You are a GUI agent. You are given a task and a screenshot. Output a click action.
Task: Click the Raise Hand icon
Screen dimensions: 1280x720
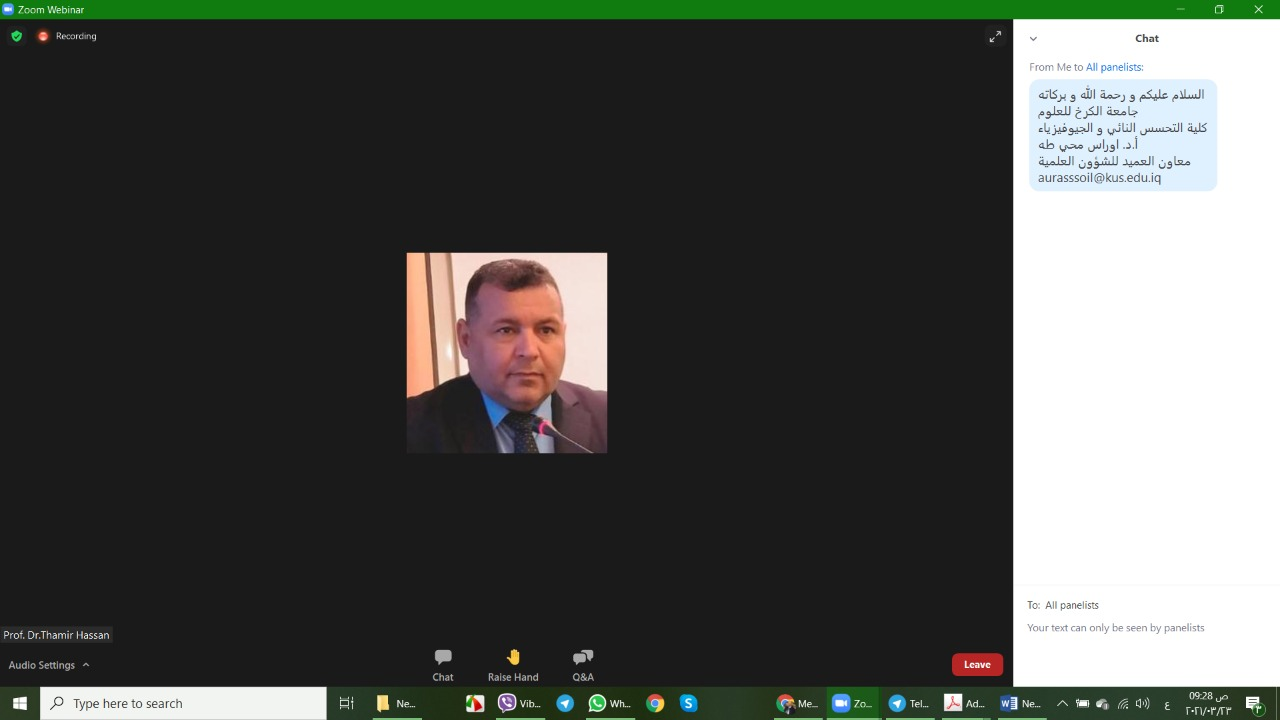coord(513,664)
